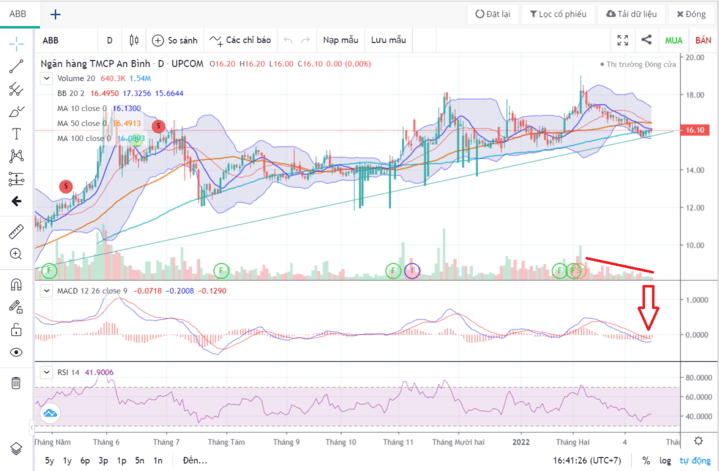719x471 pixels.
Task: Open the chart patterns tool
Action: pyautogui.click(x=16, y=156)
